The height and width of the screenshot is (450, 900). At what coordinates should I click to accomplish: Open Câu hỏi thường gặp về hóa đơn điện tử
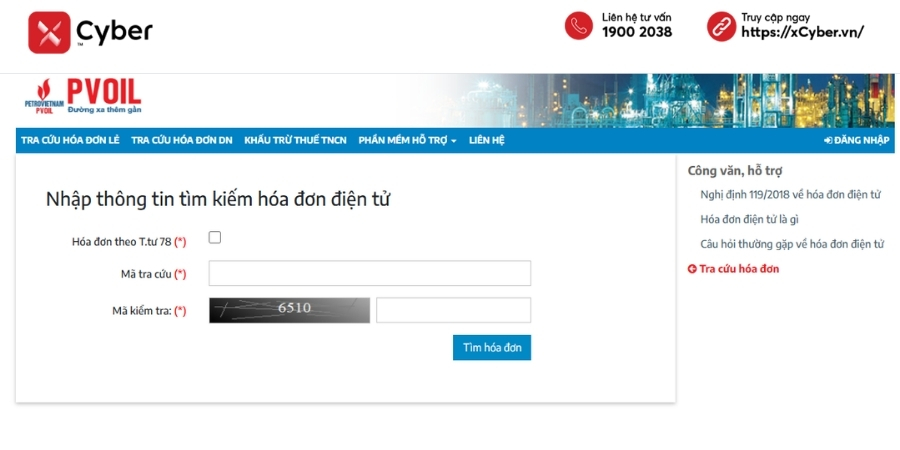tap(792, 244)
